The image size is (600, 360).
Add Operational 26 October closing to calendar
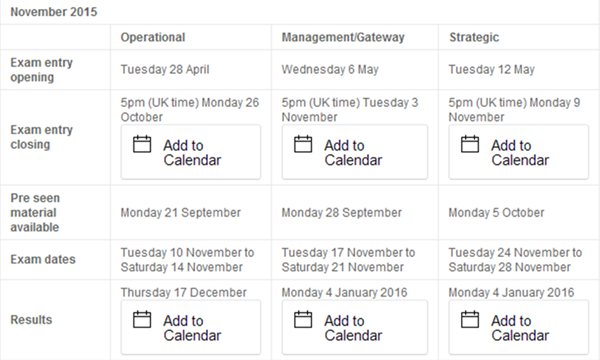coord(191,152)
